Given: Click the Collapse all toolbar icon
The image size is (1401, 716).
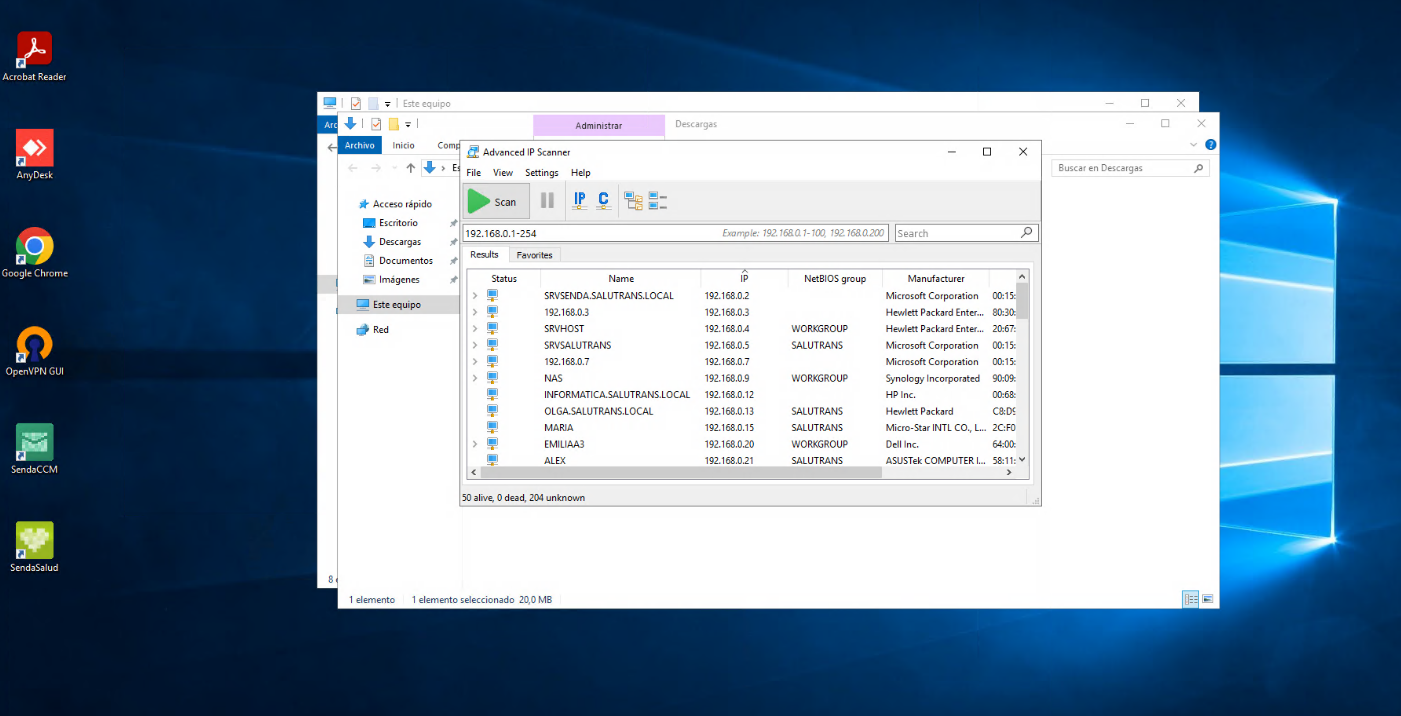Looking at the screenshot, I should tap(657, 201).
